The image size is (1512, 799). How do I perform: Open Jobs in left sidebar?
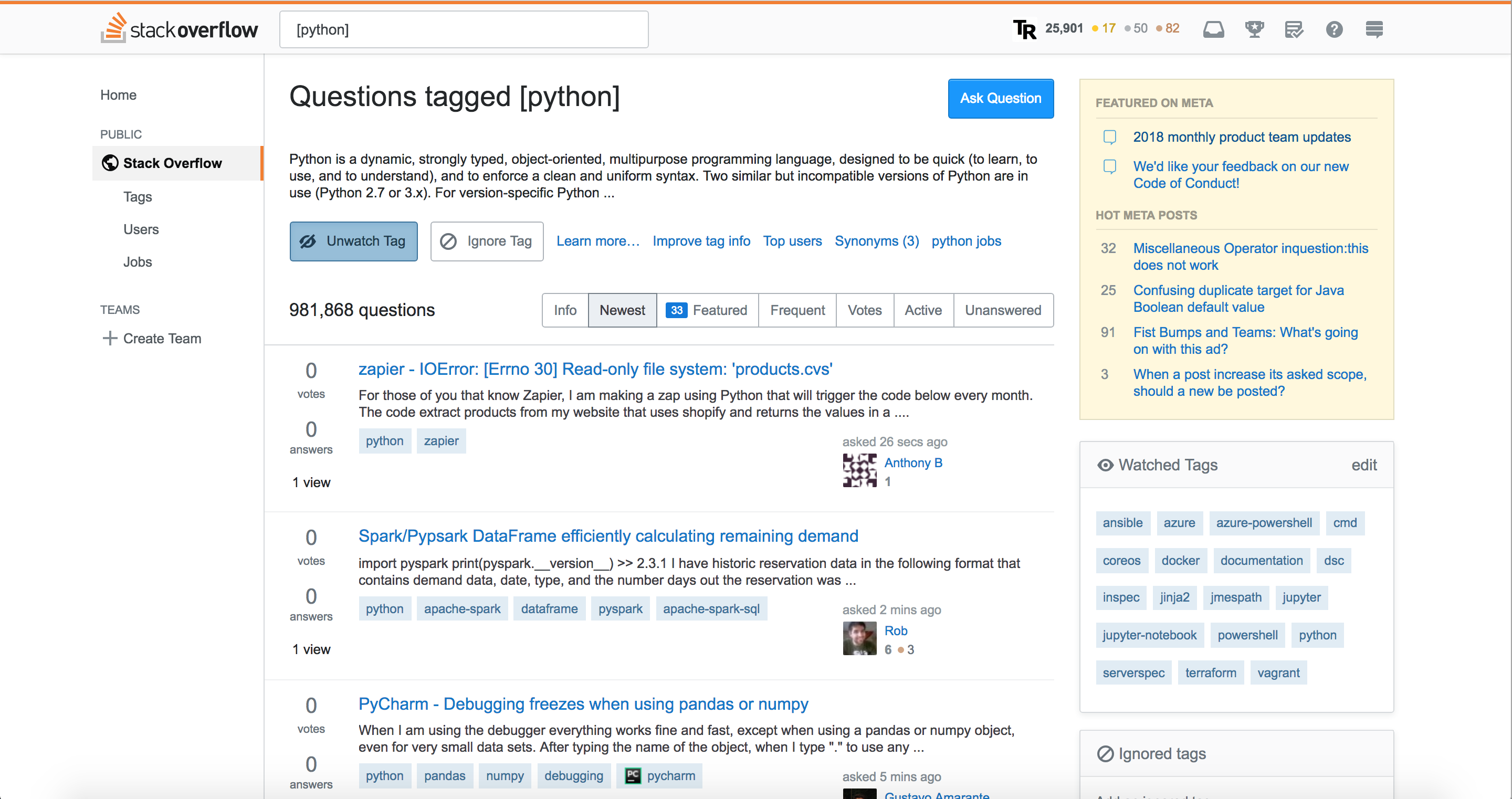[x=138, y=262]
